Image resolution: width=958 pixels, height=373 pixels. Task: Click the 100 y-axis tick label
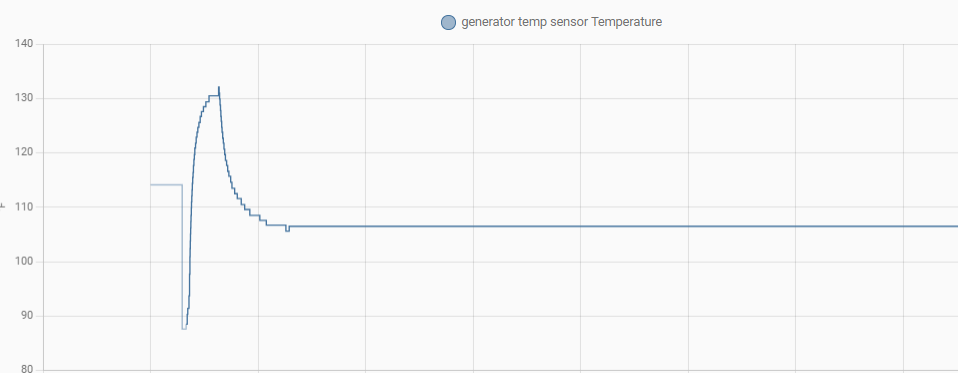click(25, 262)
